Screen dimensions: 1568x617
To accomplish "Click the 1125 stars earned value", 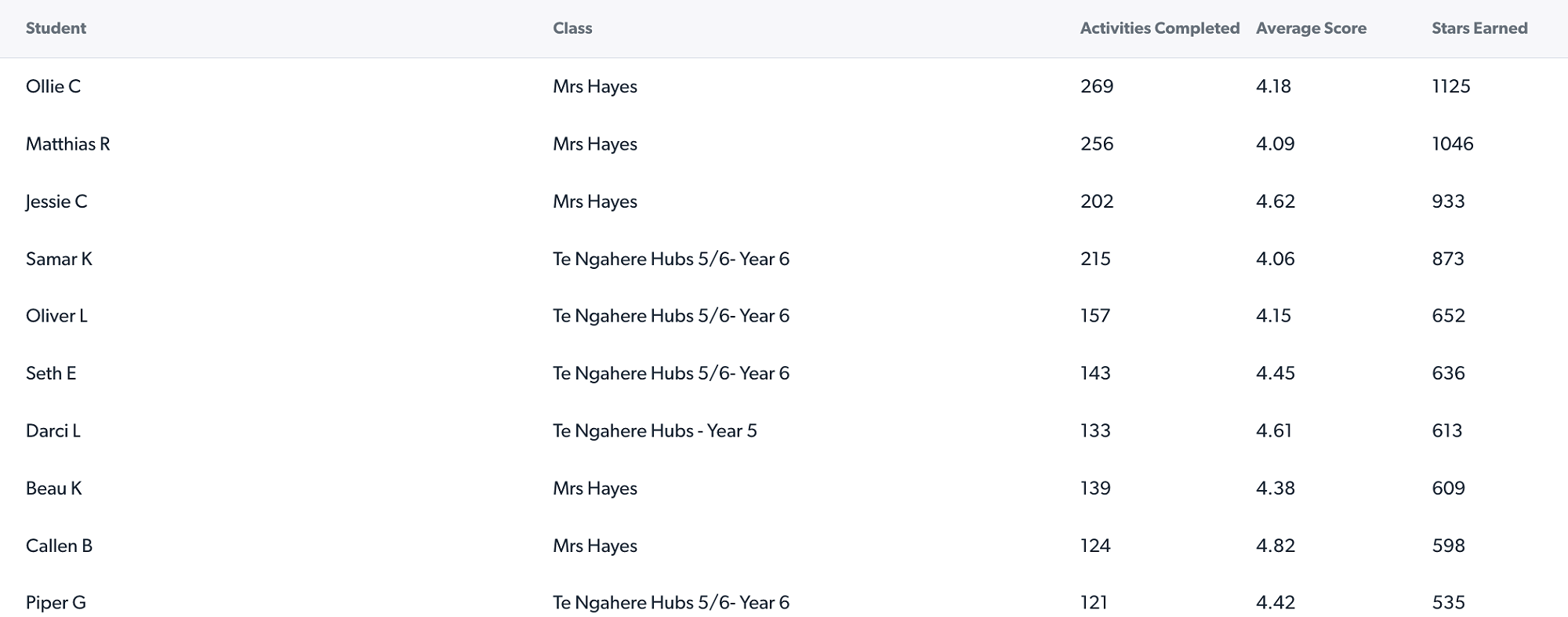I will tap(1450, 86).
